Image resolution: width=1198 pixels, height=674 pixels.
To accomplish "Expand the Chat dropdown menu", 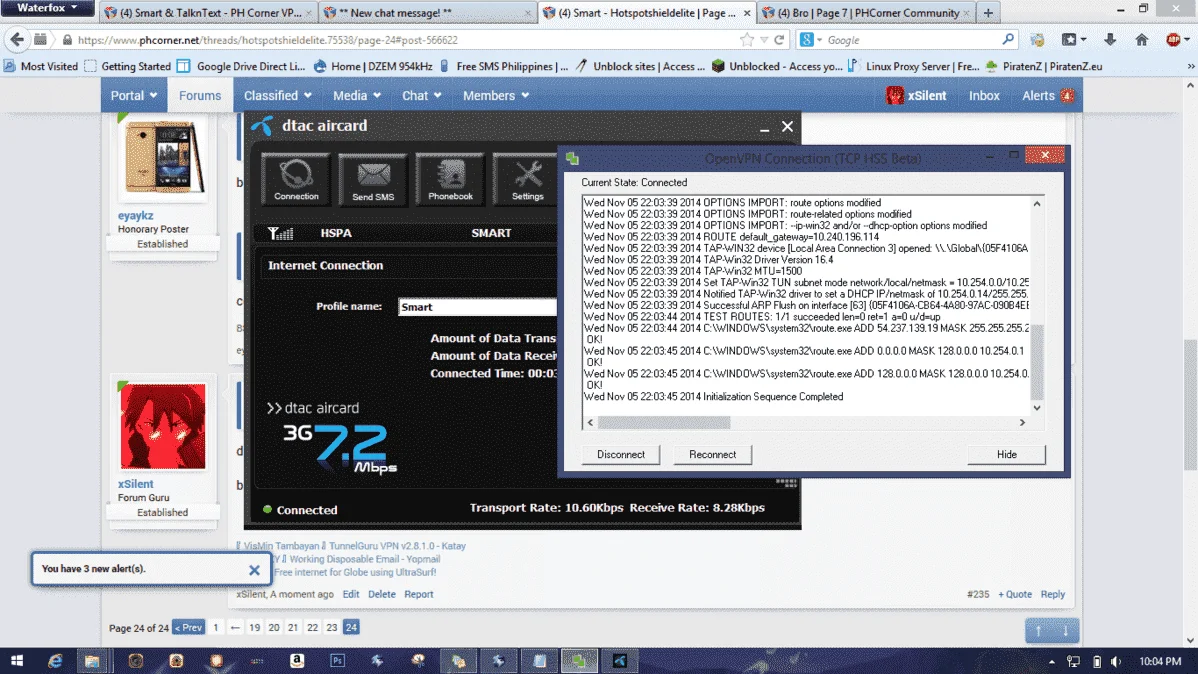I will (x=422, y=96).
